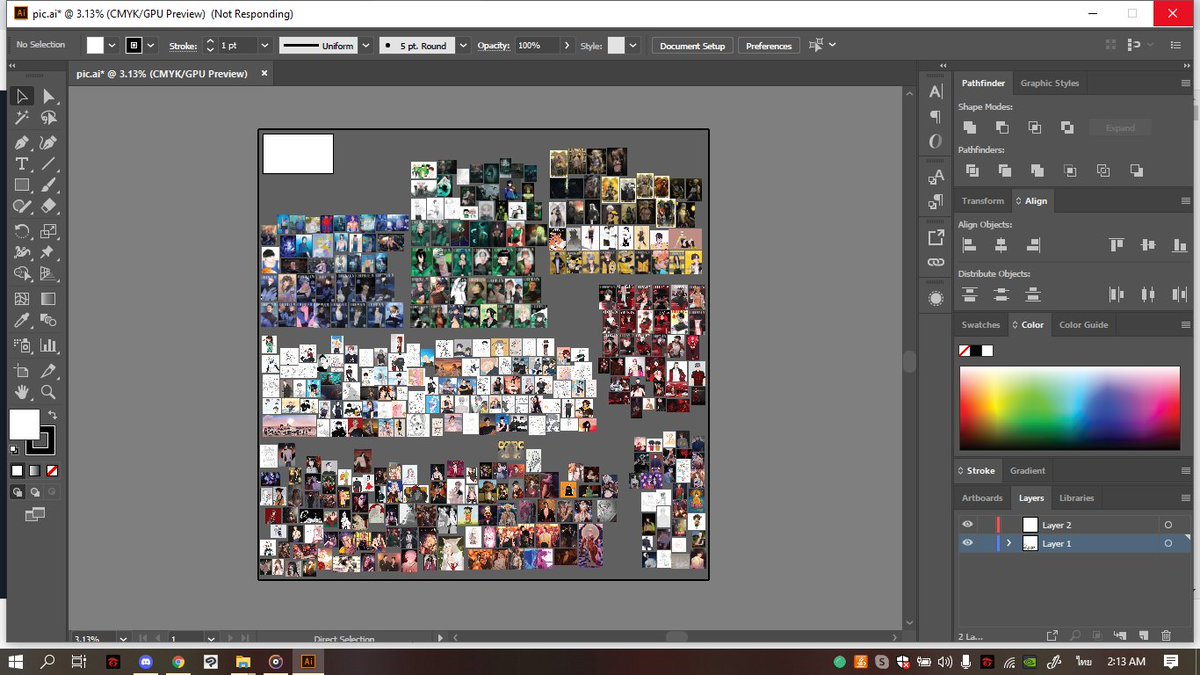Expand Layer 1 sublayers
The height and width of the screenshot is (675, 1200).
1009,543
